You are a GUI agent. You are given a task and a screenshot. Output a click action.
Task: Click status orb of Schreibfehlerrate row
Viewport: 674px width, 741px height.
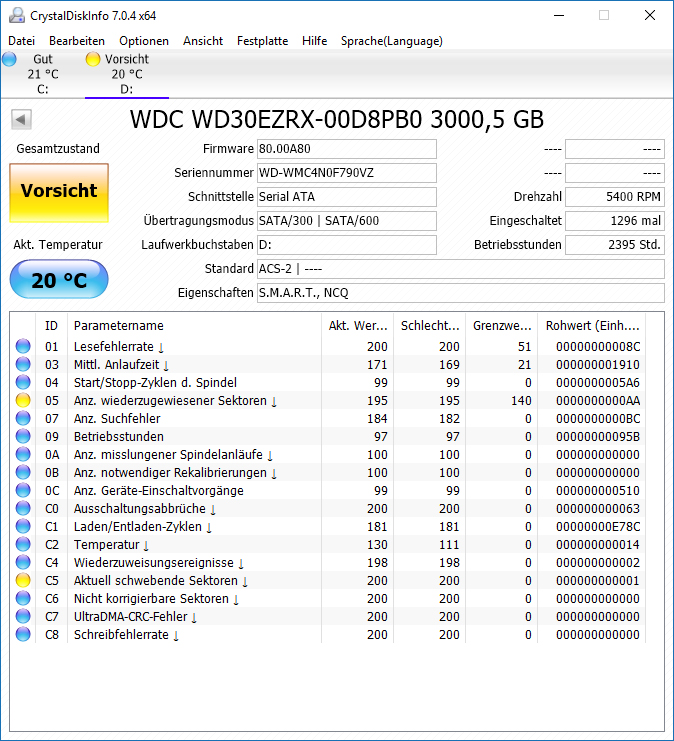[x=23, y=634]
